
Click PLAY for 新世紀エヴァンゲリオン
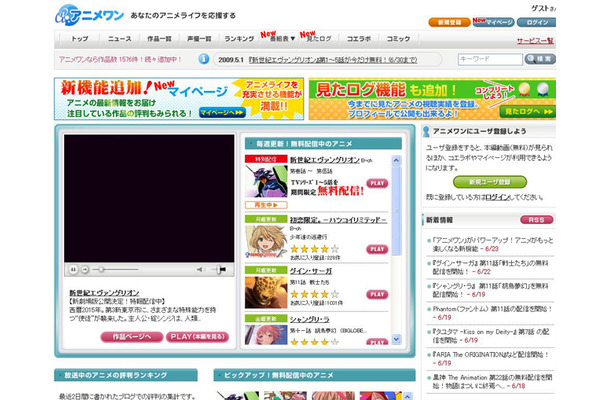coord(377,183)
